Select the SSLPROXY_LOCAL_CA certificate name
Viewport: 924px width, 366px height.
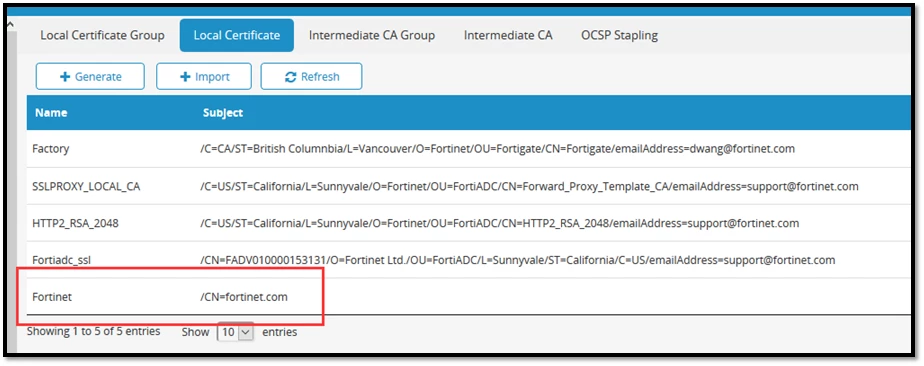(x=86, y=186)
